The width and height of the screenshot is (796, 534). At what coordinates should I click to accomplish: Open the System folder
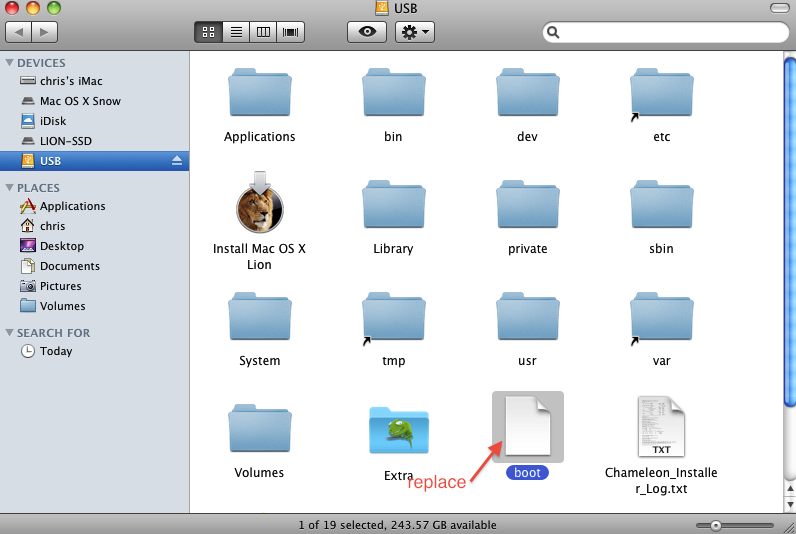(x=259, y=317)
